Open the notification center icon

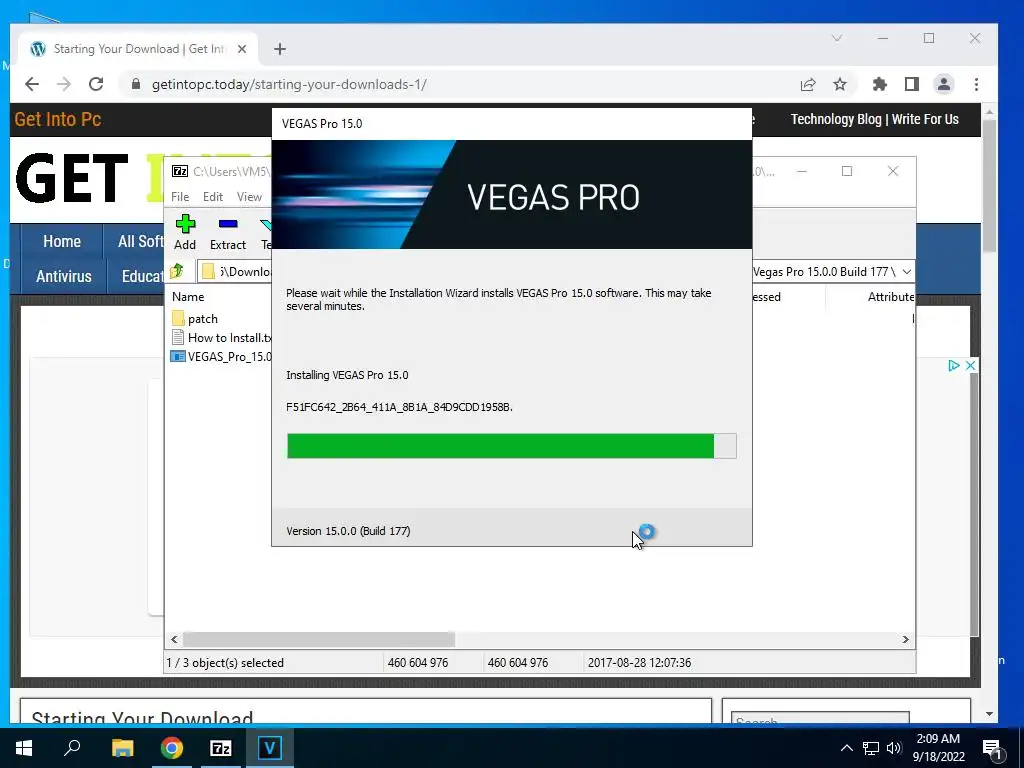(992, 748)
